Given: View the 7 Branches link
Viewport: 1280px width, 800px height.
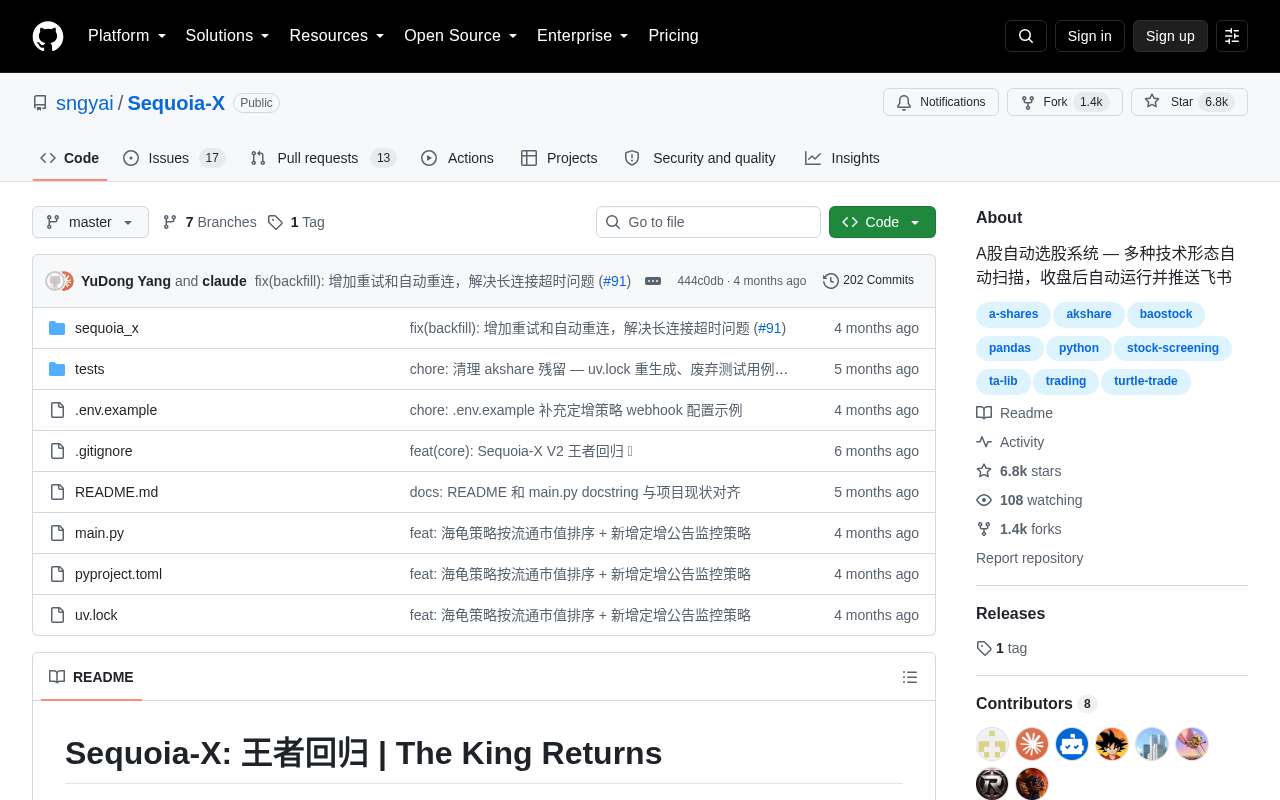Looking at the screenshot, I should pyautogui.click(x=209, y=222).
